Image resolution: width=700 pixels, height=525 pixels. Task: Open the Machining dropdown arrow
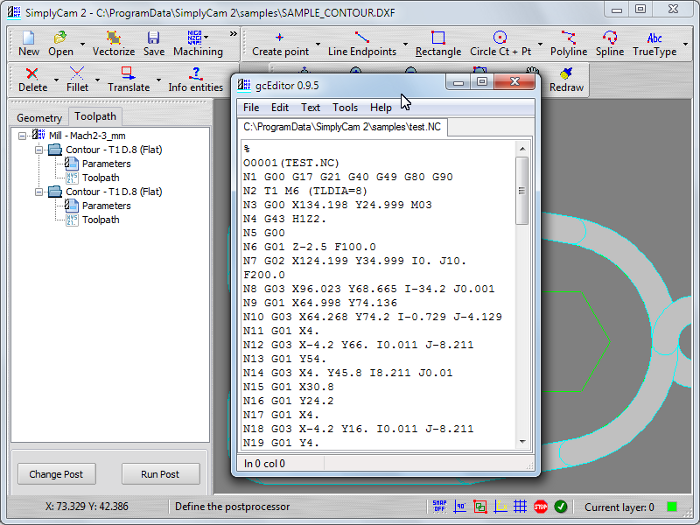coord(207,38)
